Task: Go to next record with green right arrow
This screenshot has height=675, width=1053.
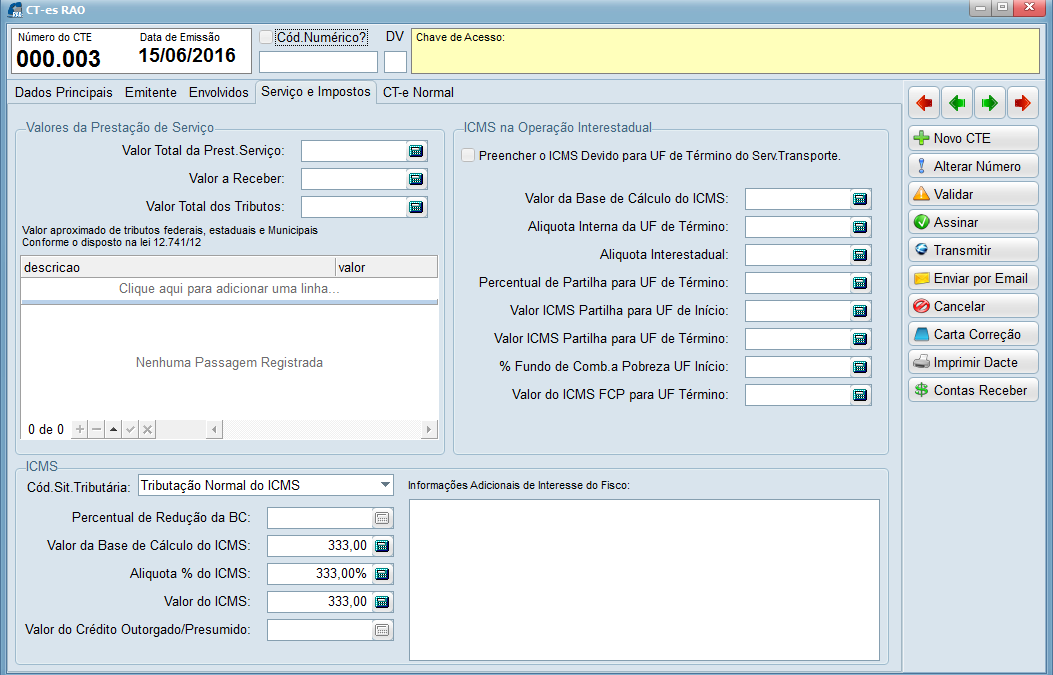Action: (x=990, y=103)
